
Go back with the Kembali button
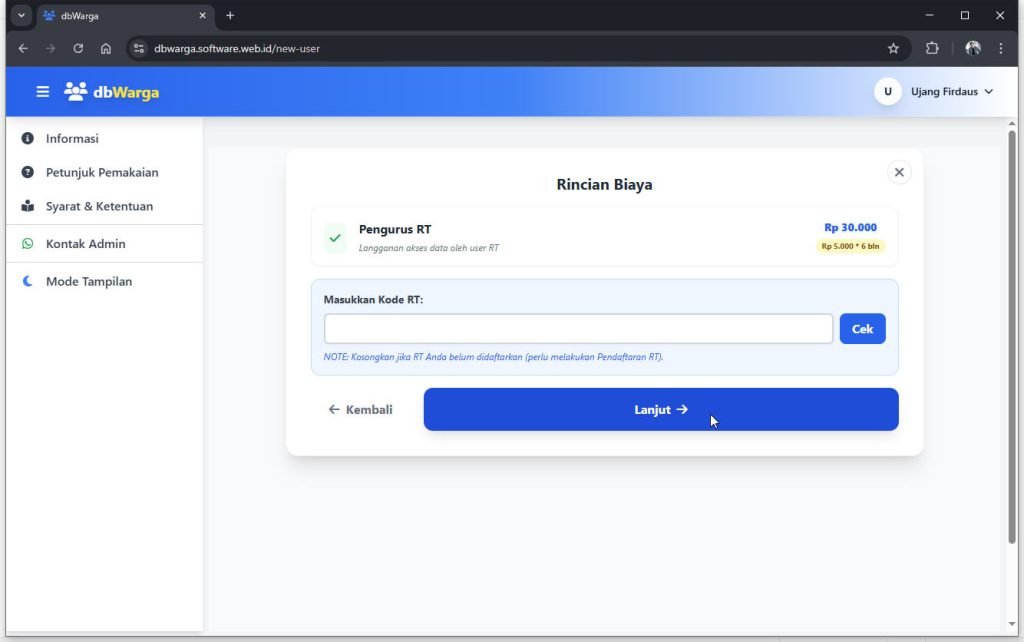pos(360,410)
